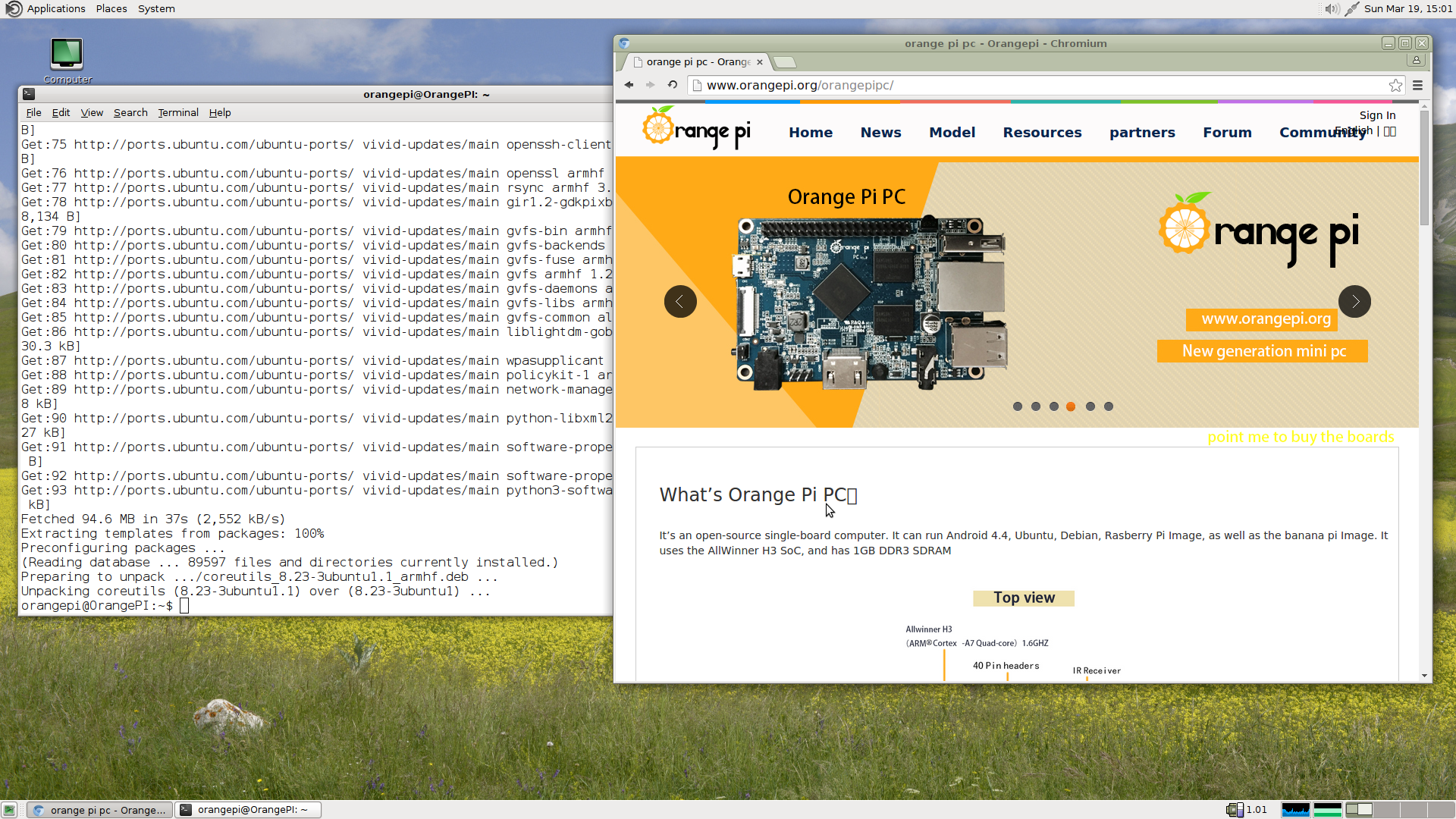The height and width of the screenshot is (819, 1456).
Task: Open the Applications menu
Action: [56, 9]
